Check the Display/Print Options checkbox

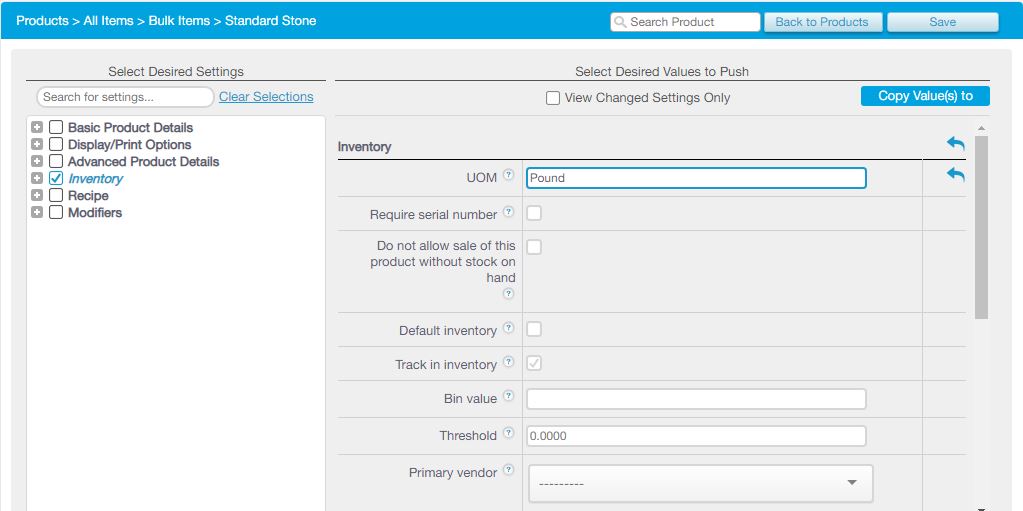click(56, 144)
